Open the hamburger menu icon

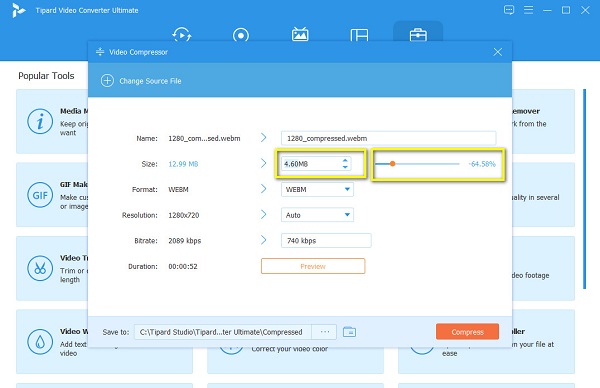[528, 10]
